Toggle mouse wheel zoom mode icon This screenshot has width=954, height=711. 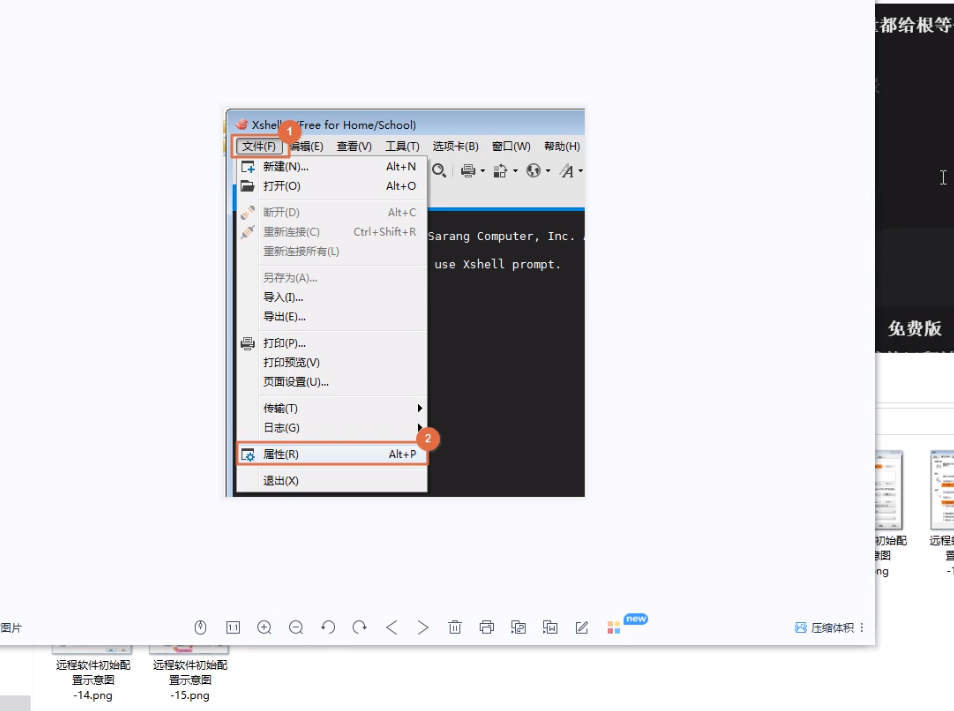pyautogui.click(x=200, y=627)
